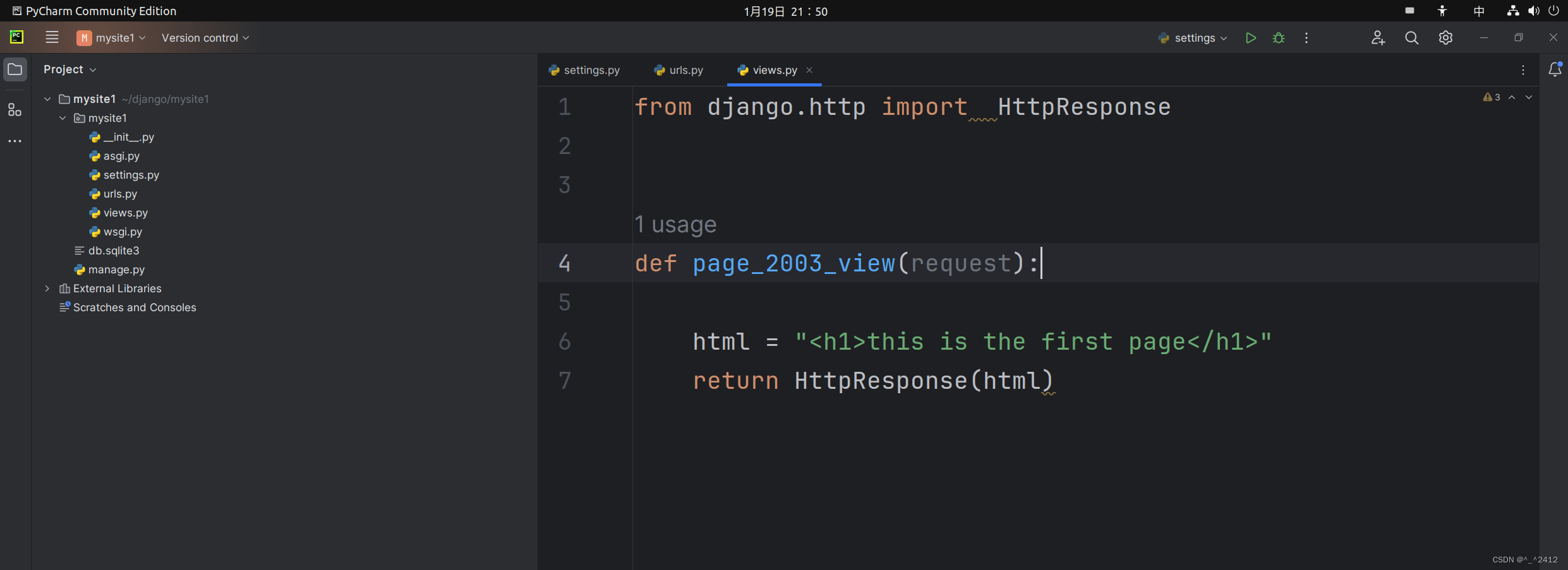Click the 1 usage hint

(x=675, y=225)
